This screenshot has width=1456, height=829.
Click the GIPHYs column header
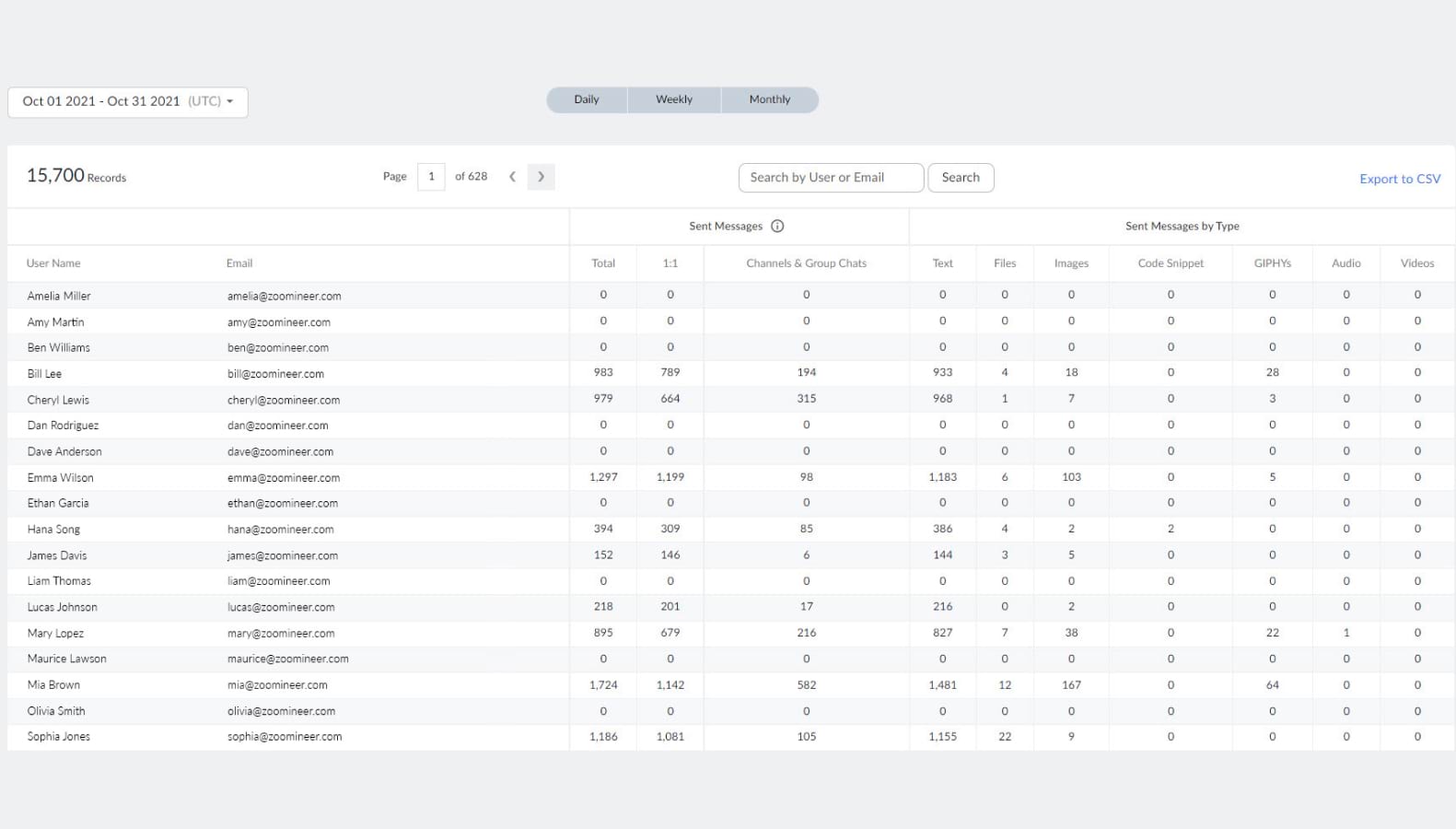[x=1272, y=263]
